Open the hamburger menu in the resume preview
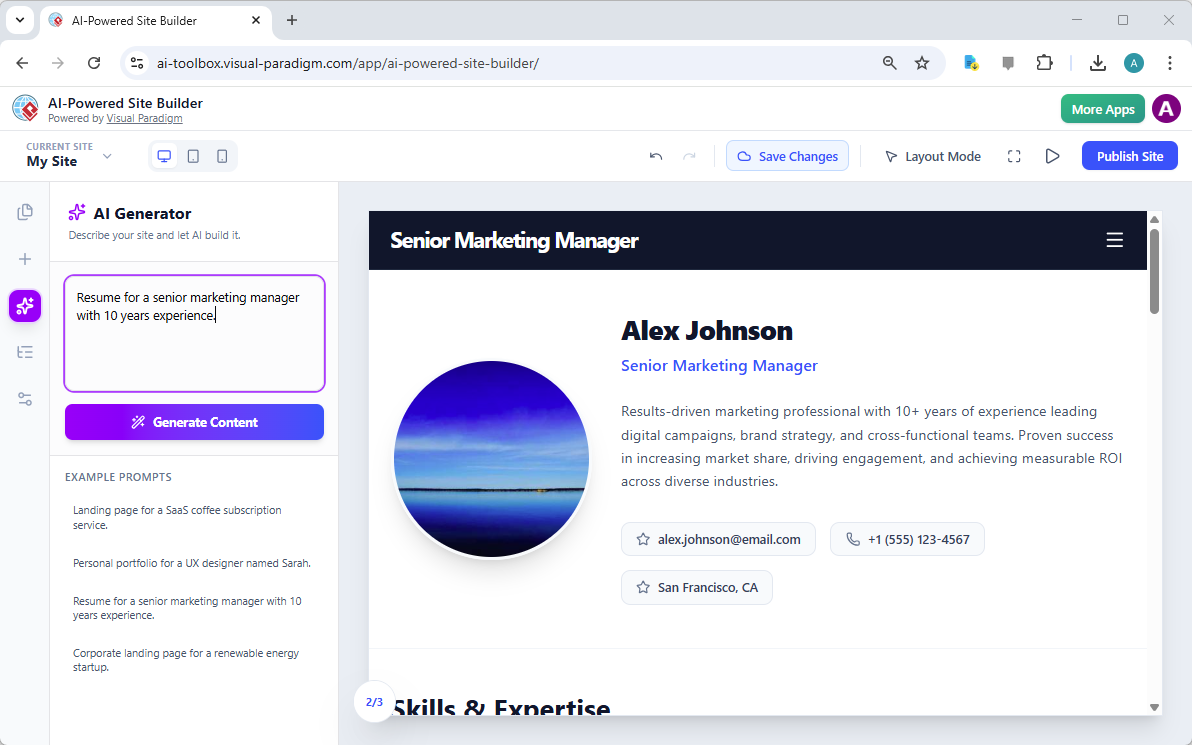 coord(1115,240)
